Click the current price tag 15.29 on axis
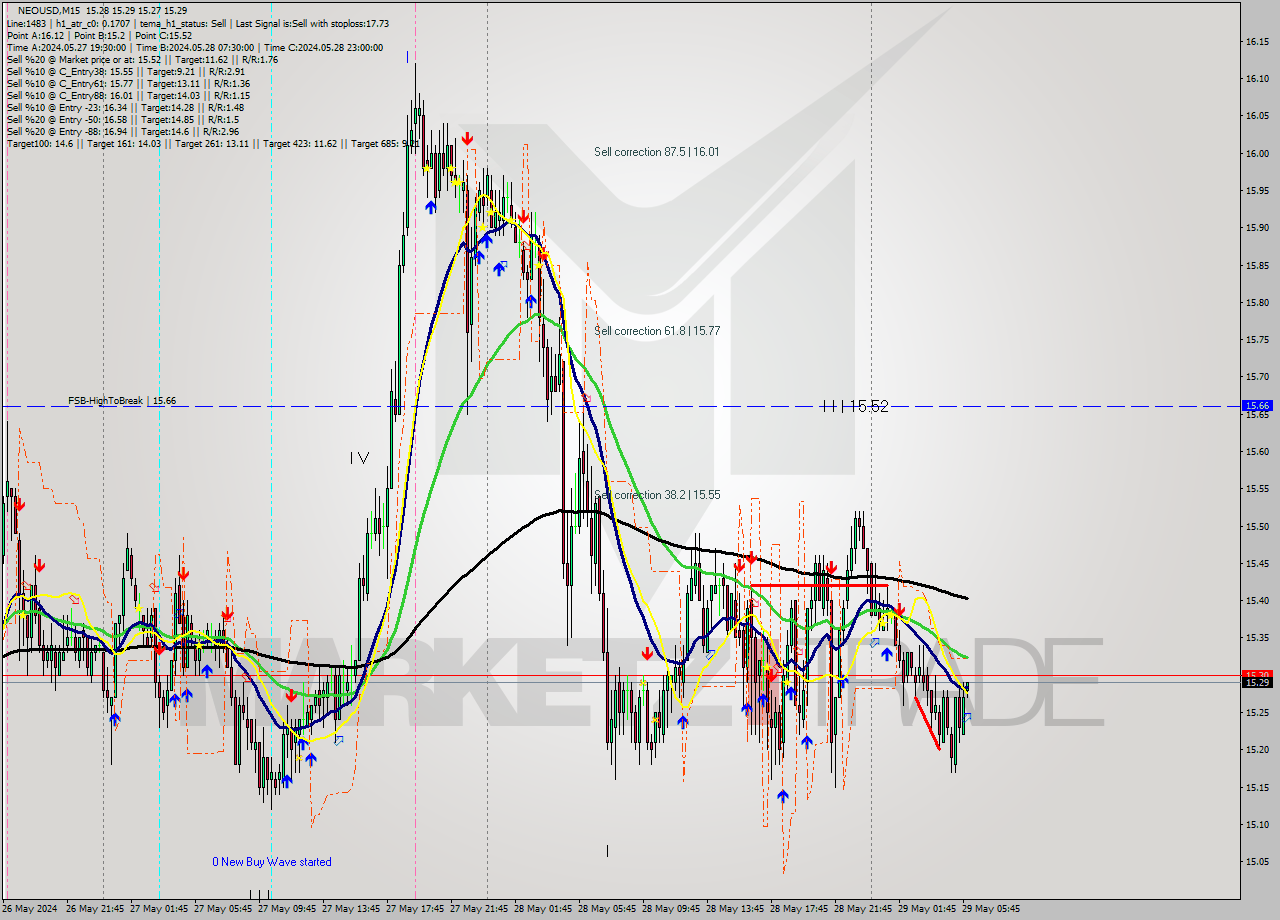This screenshot has height=920, width=1280. (1256, 683)
